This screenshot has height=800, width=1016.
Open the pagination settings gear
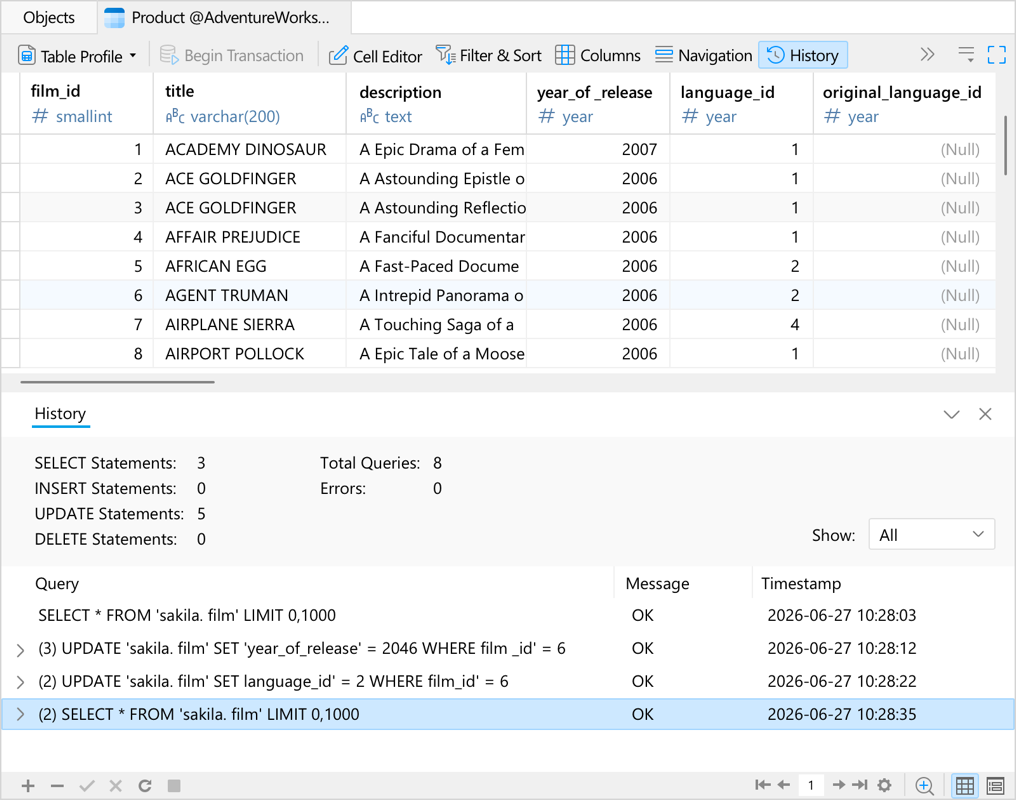(x=884, y=785)
